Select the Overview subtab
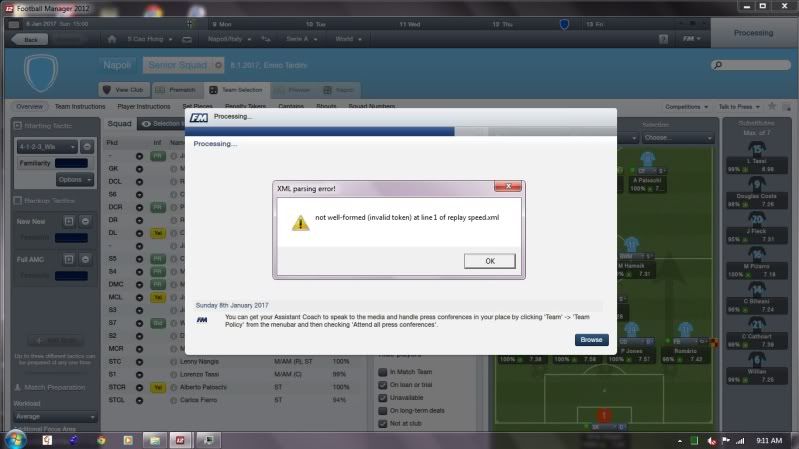Viewport: 799px width, 449px height. [x=30, y=107]
